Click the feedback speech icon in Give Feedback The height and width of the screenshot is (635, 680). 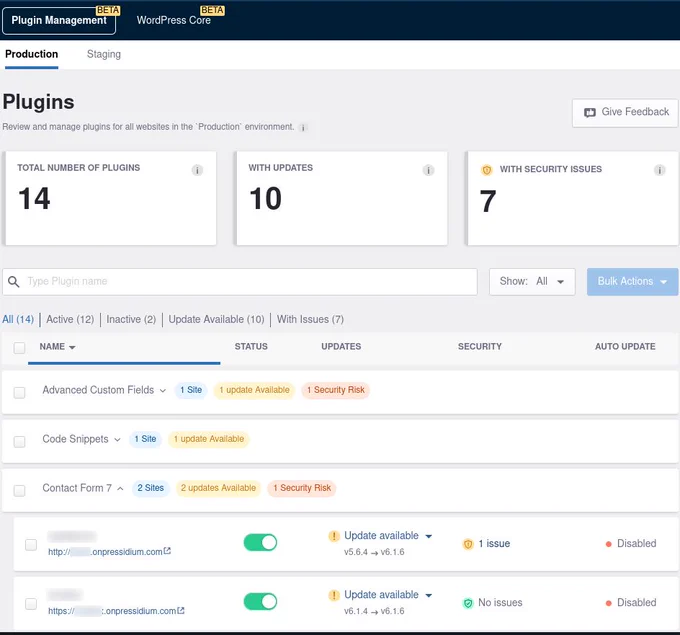(589, 112)
